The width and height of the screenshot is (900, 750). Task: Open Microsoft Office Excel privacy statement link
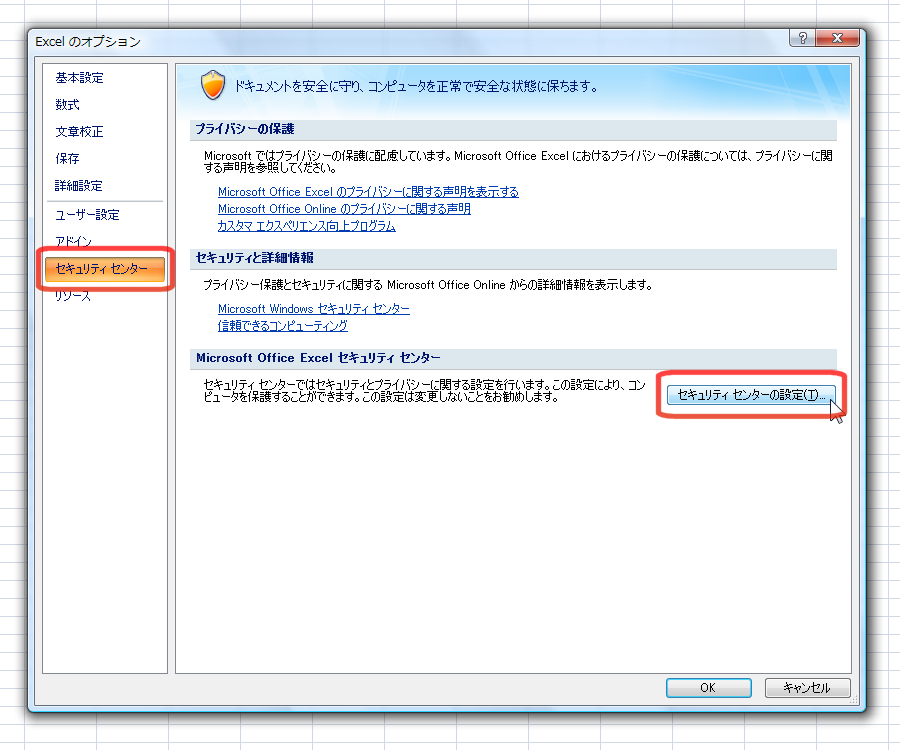point(368,192)
